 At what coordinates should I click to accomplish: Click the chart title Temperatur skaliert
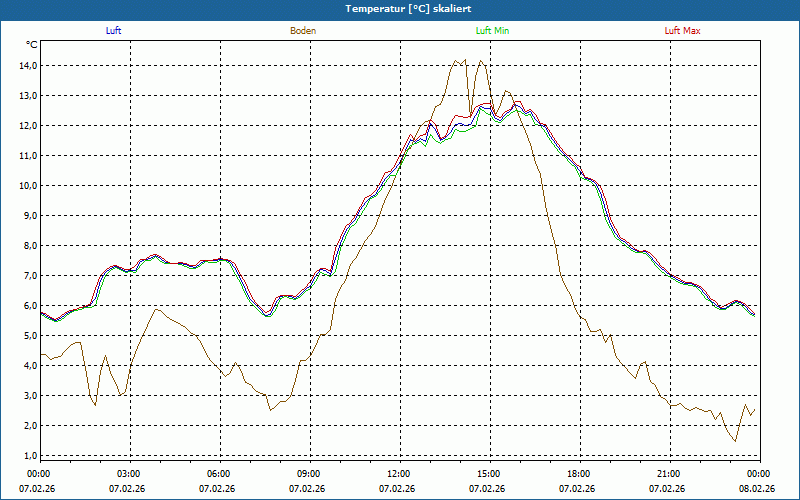coord(400,8)
